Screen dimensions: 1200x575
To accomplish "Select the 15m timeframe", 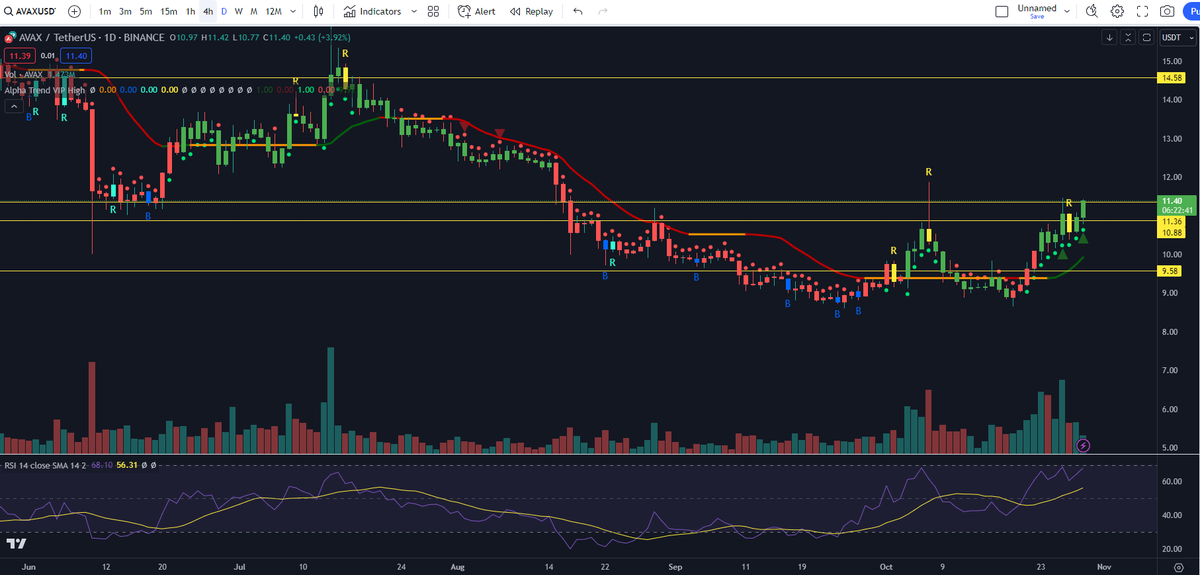I will click(169, 12).
